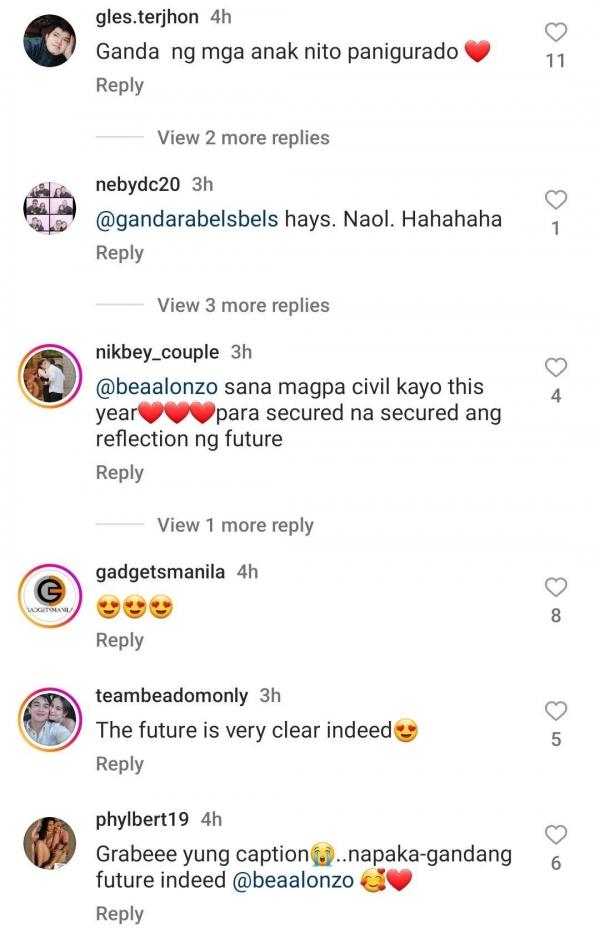Reply to gles.terjhon's comment

[120, 86]
